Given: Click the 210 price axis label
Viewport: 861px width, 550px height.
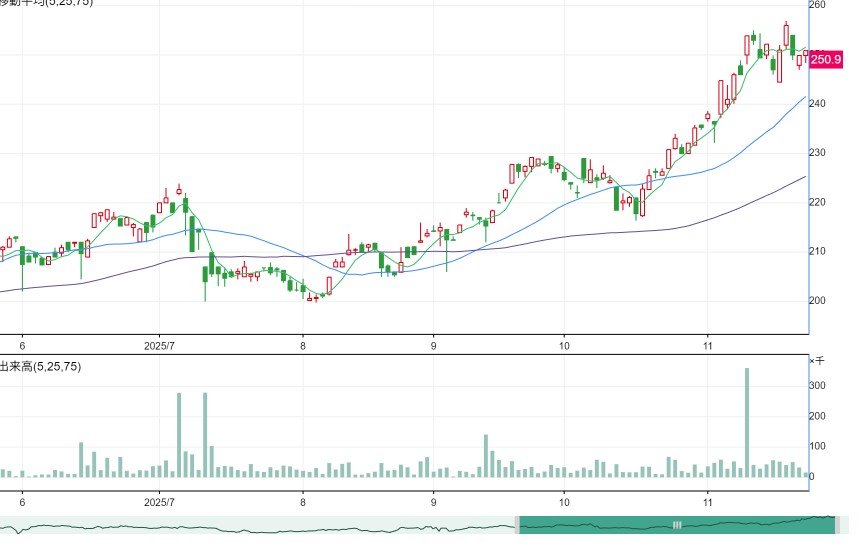Looking at the screenshot, I should tap(817, 251).
